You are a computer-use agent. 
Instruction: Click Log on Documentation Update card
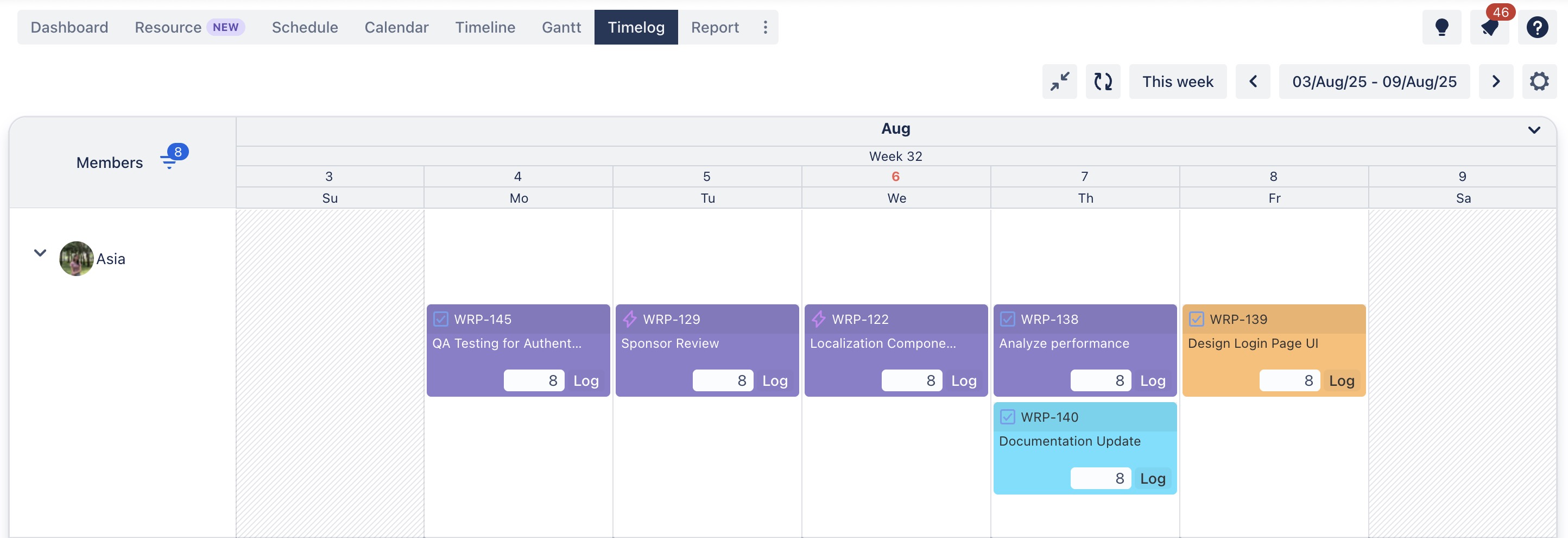click(1152, 478)
